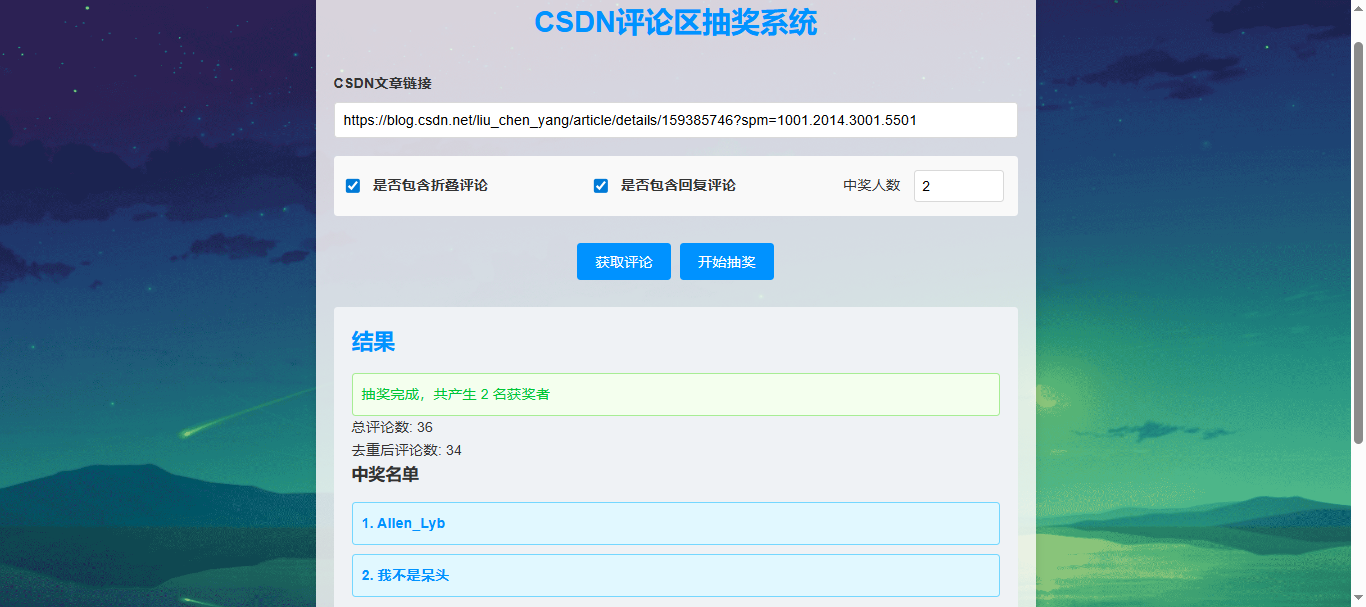The height and width of the screenshot is (607, 1366).
Task: Select winner entry 2. 我不是呆头
Action: tap(676, 575)
